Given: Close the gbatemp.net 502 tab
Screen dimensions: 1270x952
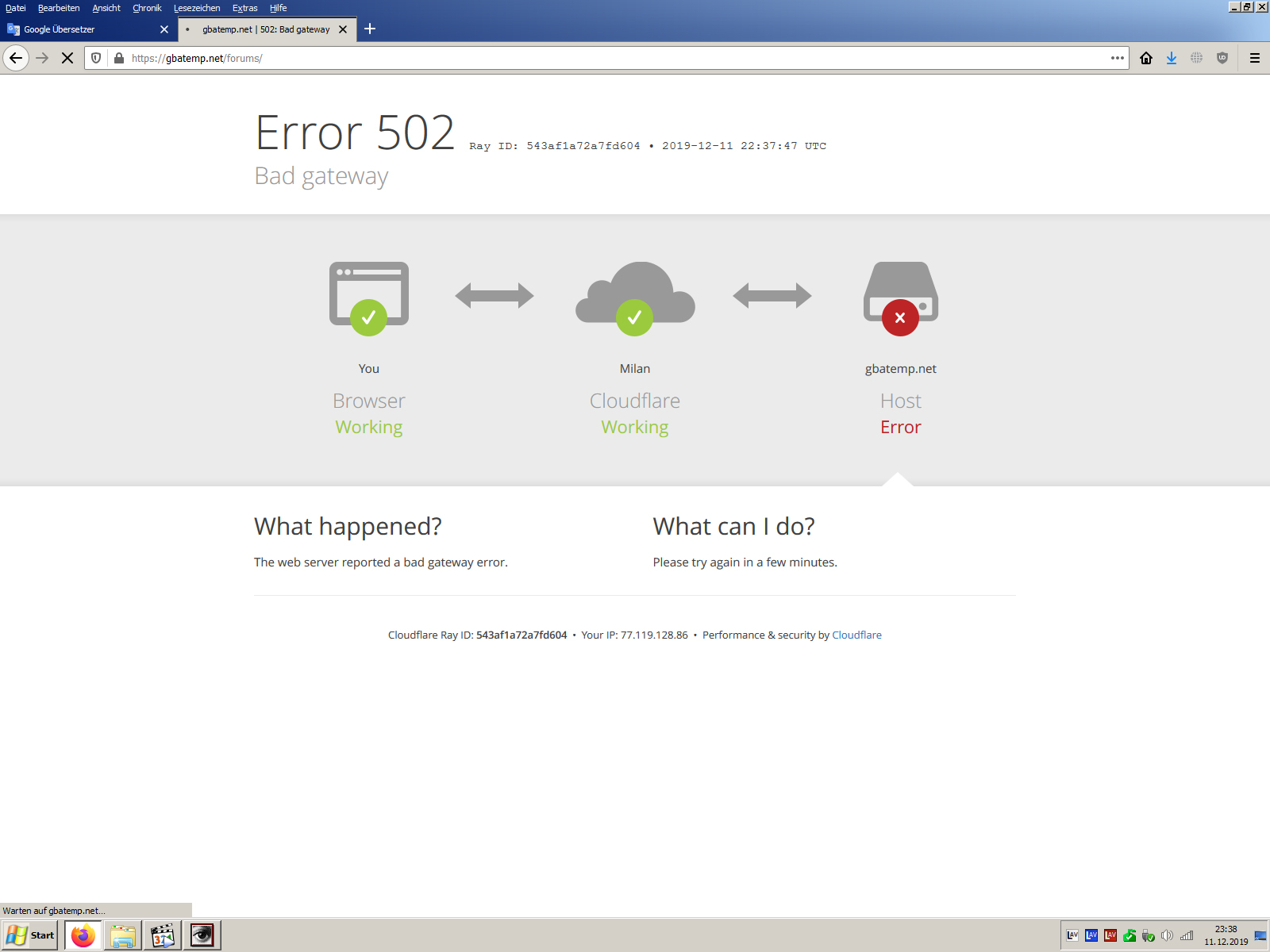Looking at the screenshot, I should click(343, 29).
